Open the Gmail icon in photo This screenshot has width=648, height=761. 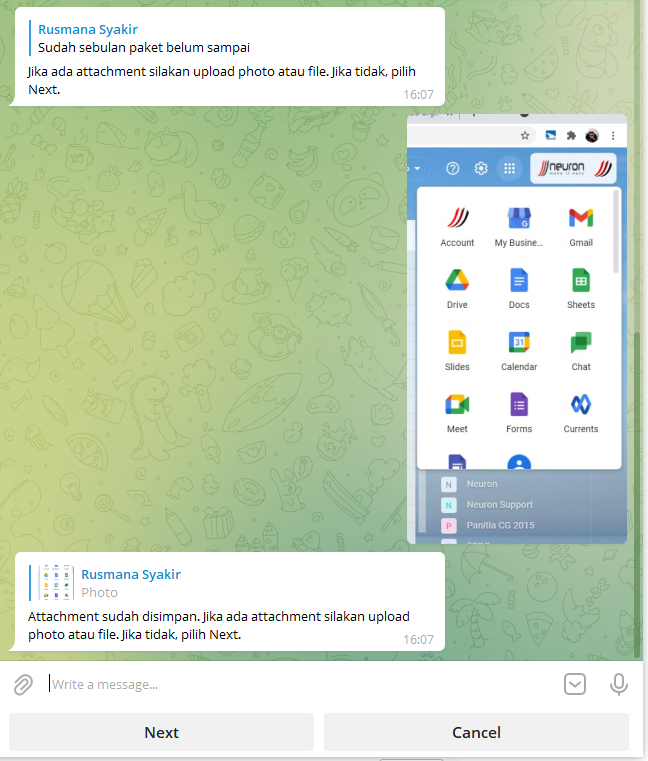(x=581, y=219)
